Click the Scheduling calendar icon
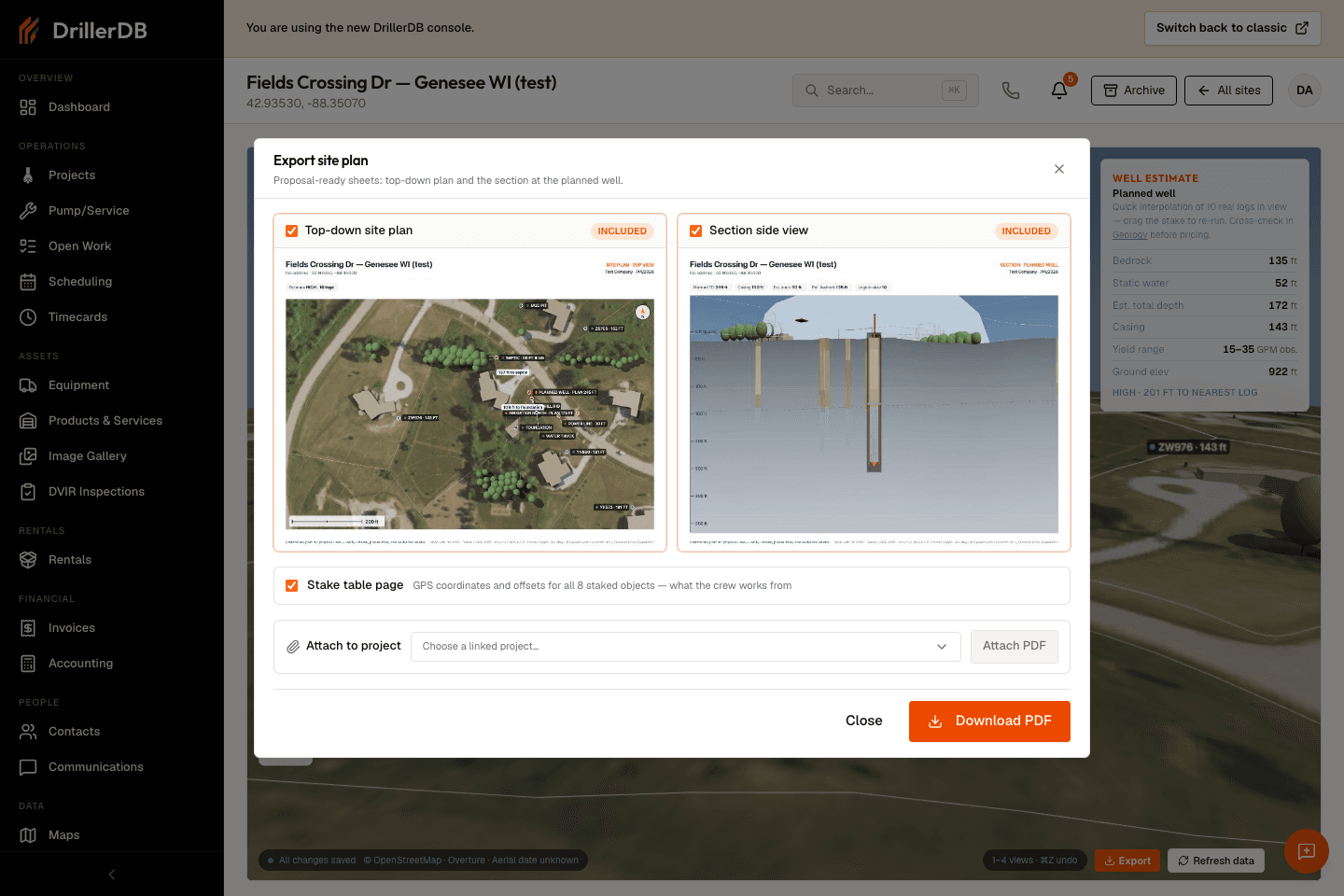The height and width of the screenshot is (896, 1344). pos(28,282)
